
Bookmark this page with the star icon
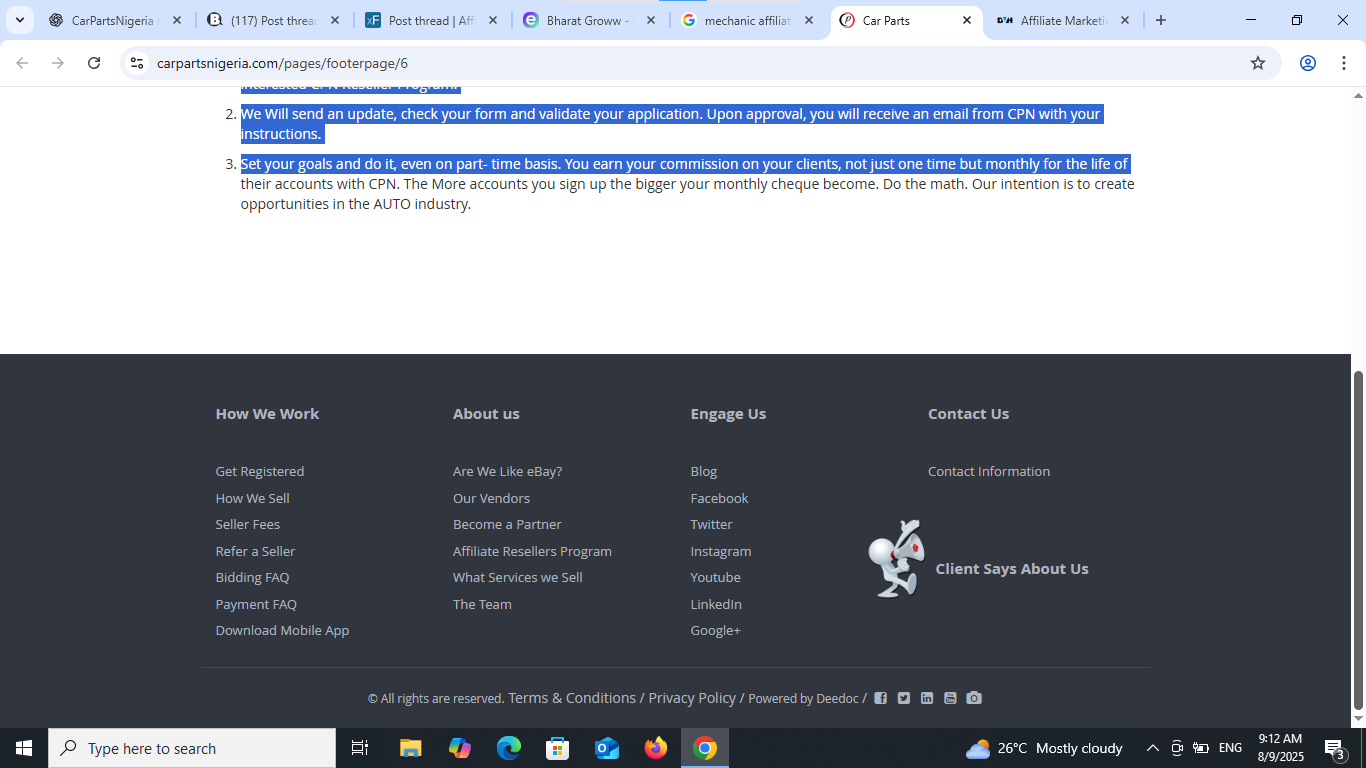click(1258, 63)
